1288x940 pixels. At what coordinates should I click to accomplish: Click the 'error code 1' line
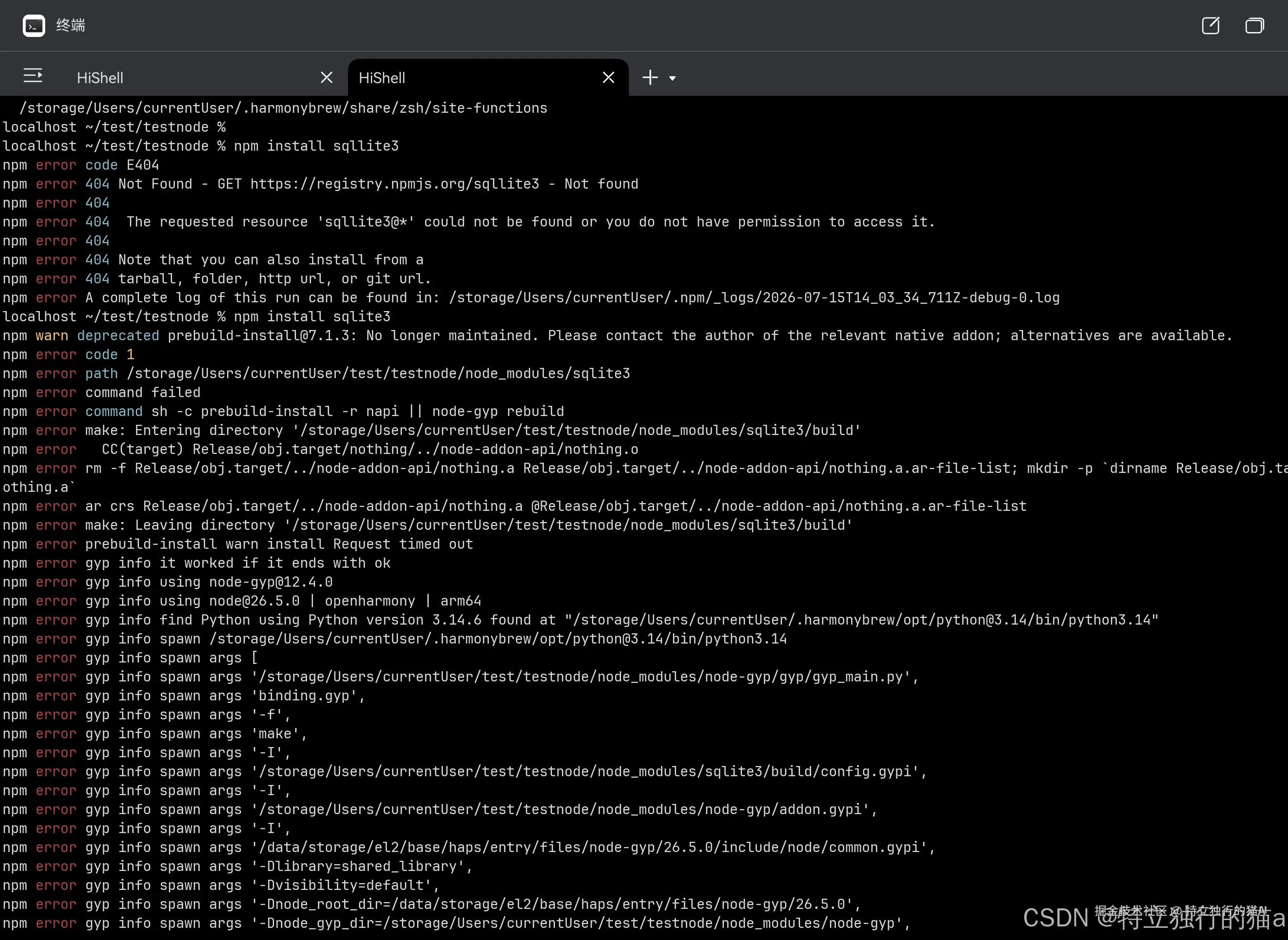68,354
